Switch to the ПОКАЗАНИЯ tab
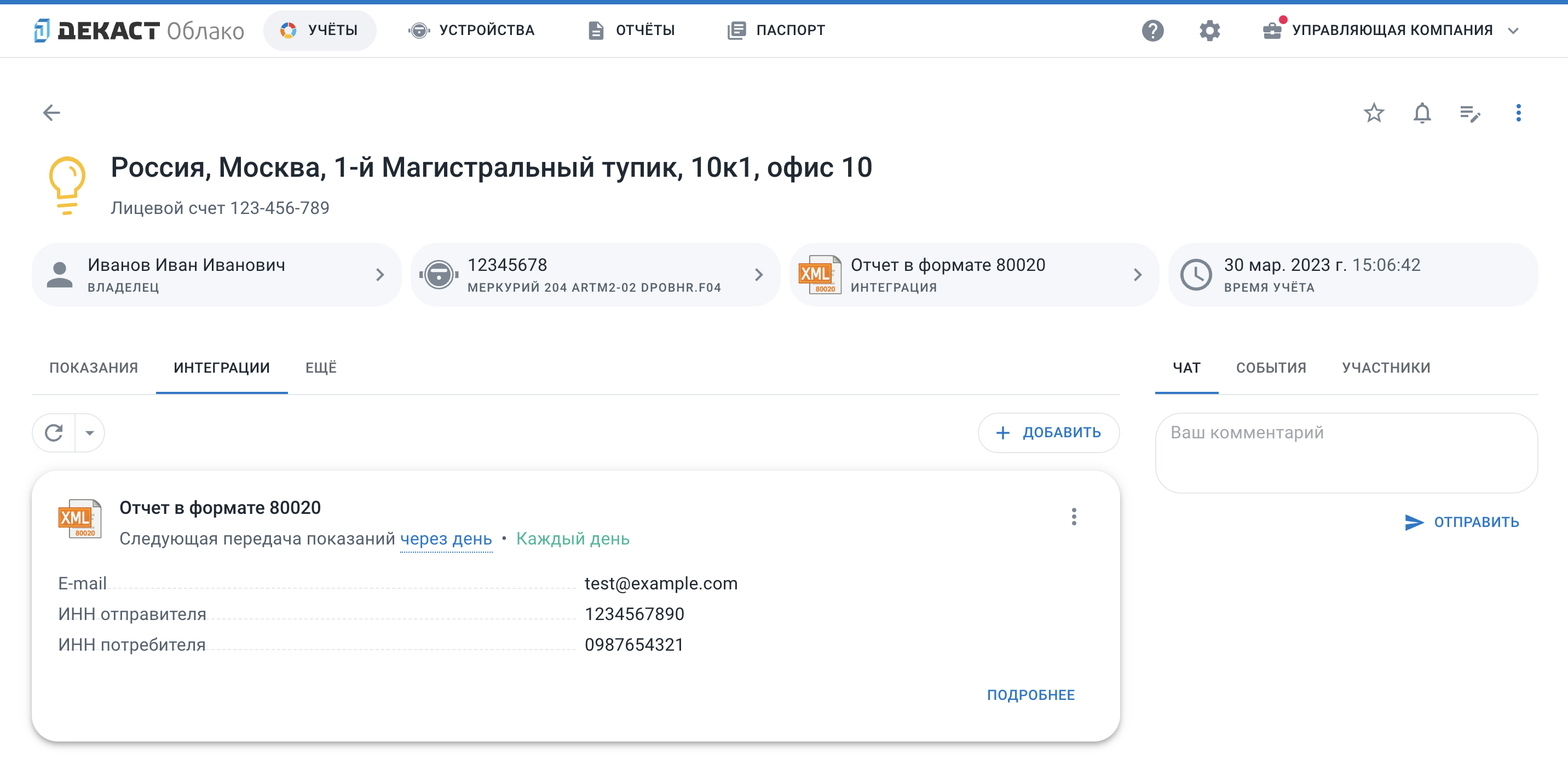Viewport: 1568px width, 776px height. click(94, 368)
